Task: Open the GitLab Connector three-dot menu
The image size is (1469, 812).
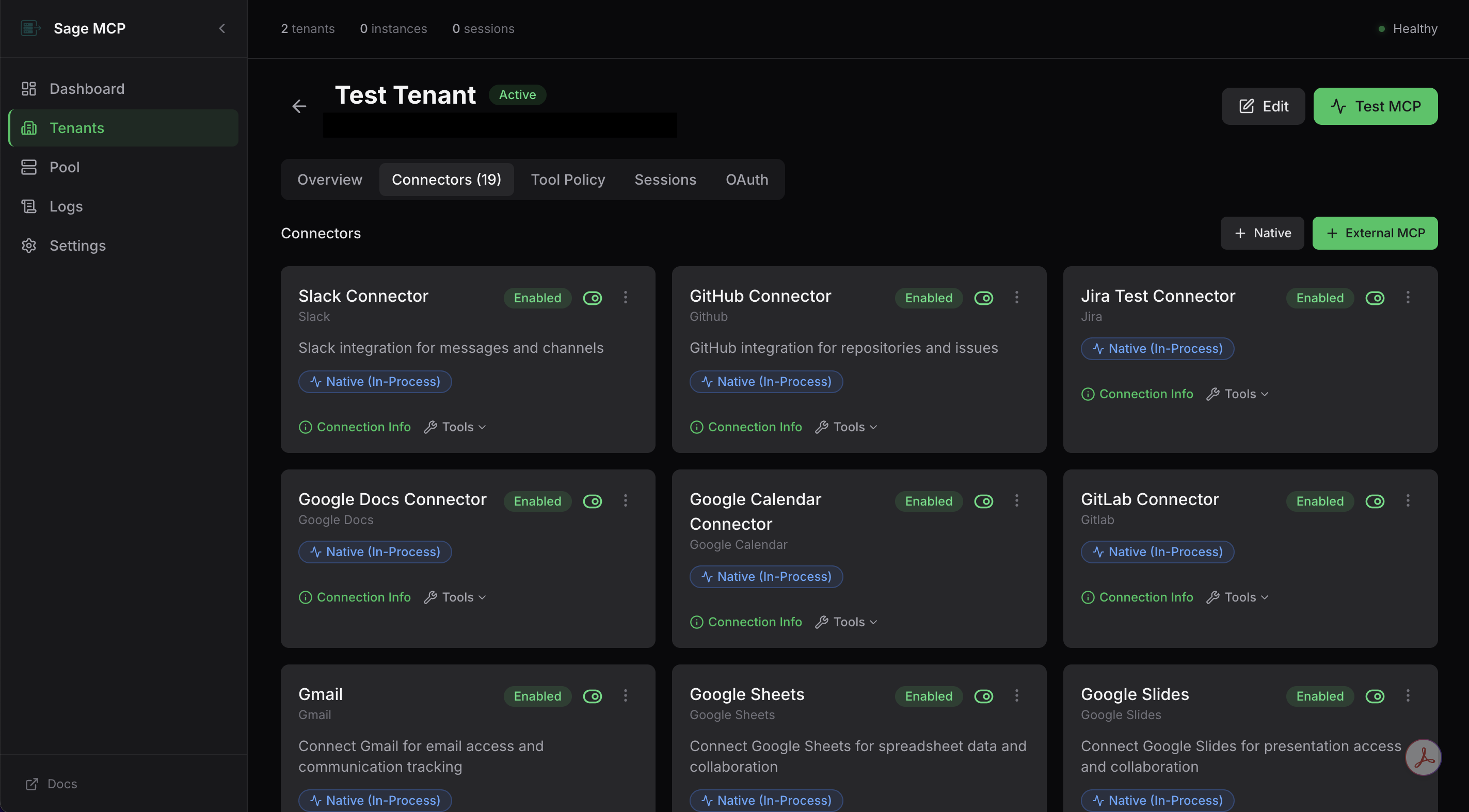Action: click(1408, 501)
